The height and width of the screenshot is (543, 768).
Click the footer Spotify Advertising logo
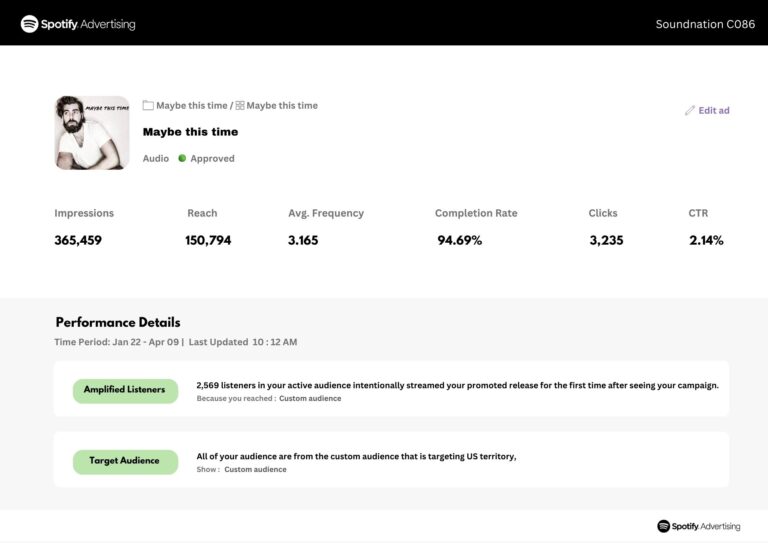[698, 526]
